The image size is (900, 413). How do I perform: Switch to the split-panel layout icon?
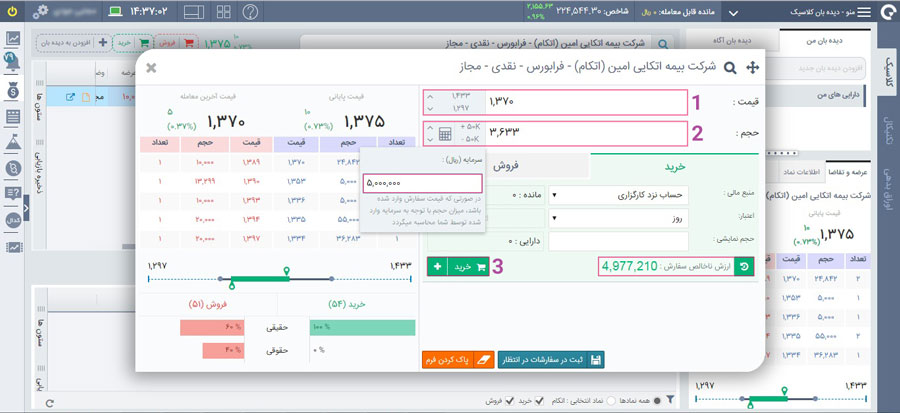coord(196,11)
